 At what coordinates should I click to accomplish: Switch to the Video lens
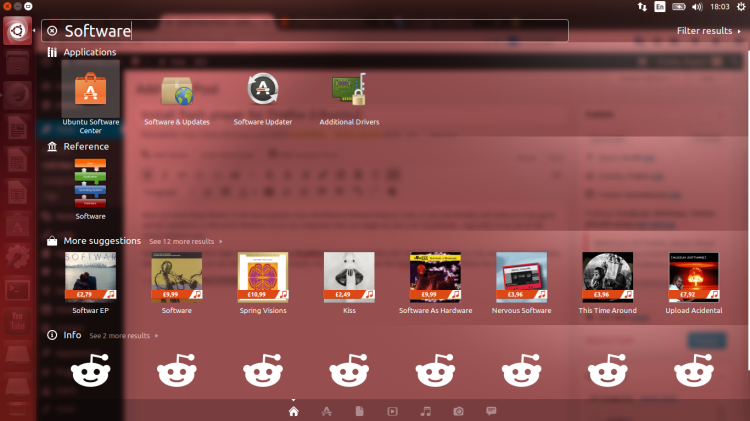392,411
